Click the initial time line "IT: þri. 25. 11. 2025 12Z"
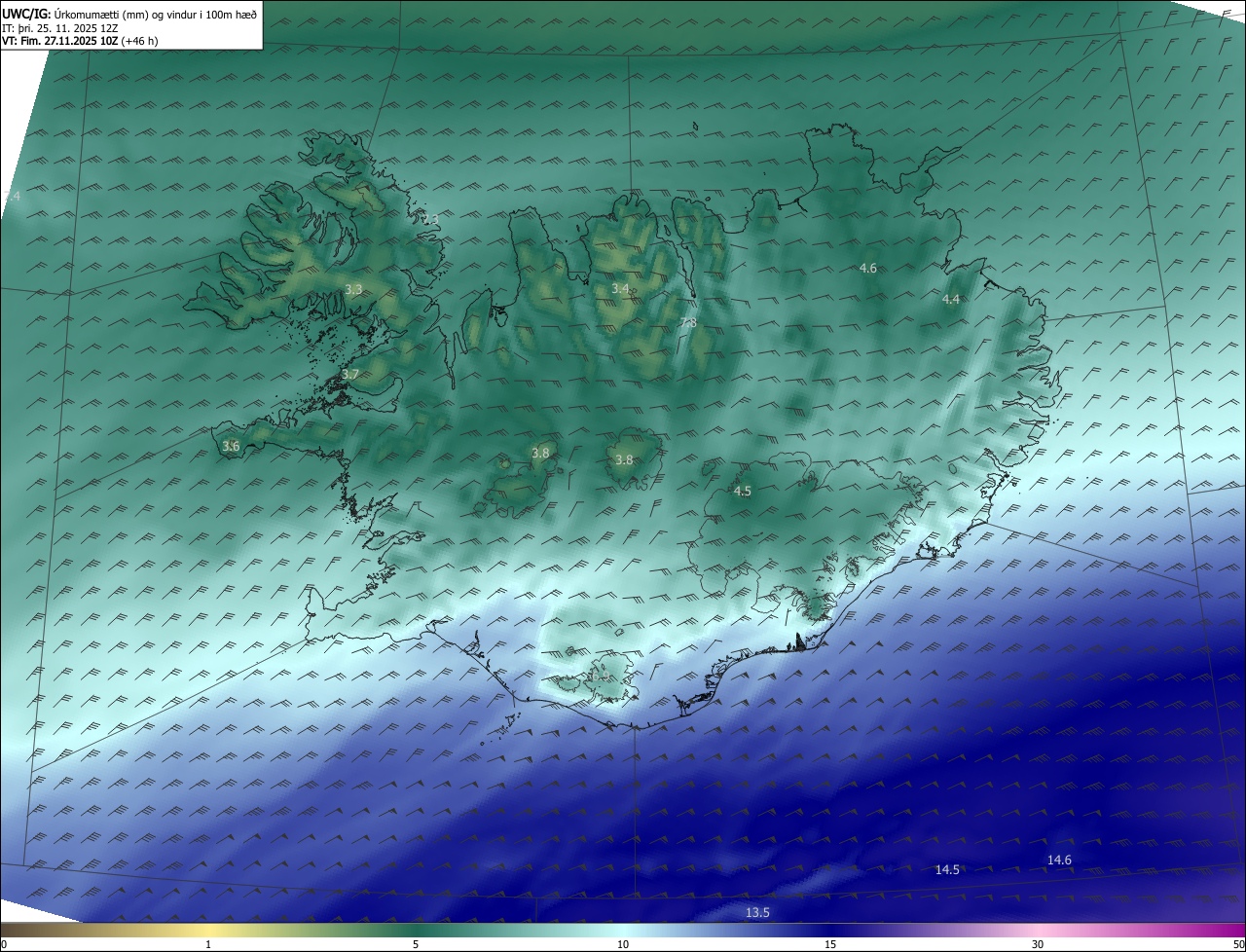Screen dimensions: 1246x952 (x=59, y=27)
